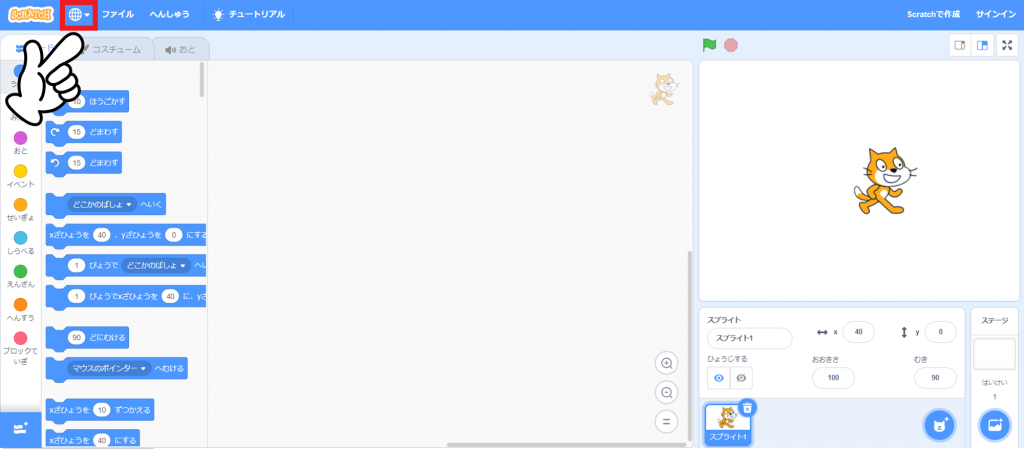Click the マウスのポインター へむける block
The width and height of the screenshot is (1024, 449).
pyautogui.click(x=116, y=369)
